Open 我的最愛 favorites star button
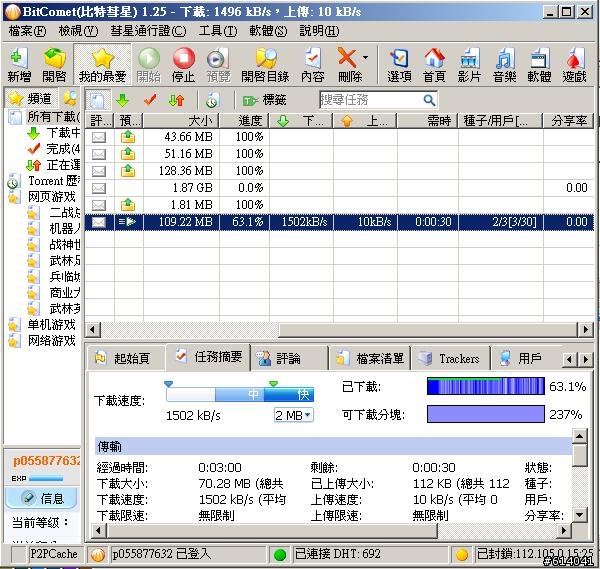Screen dimensions: 600x569 (x=102, y=65)
